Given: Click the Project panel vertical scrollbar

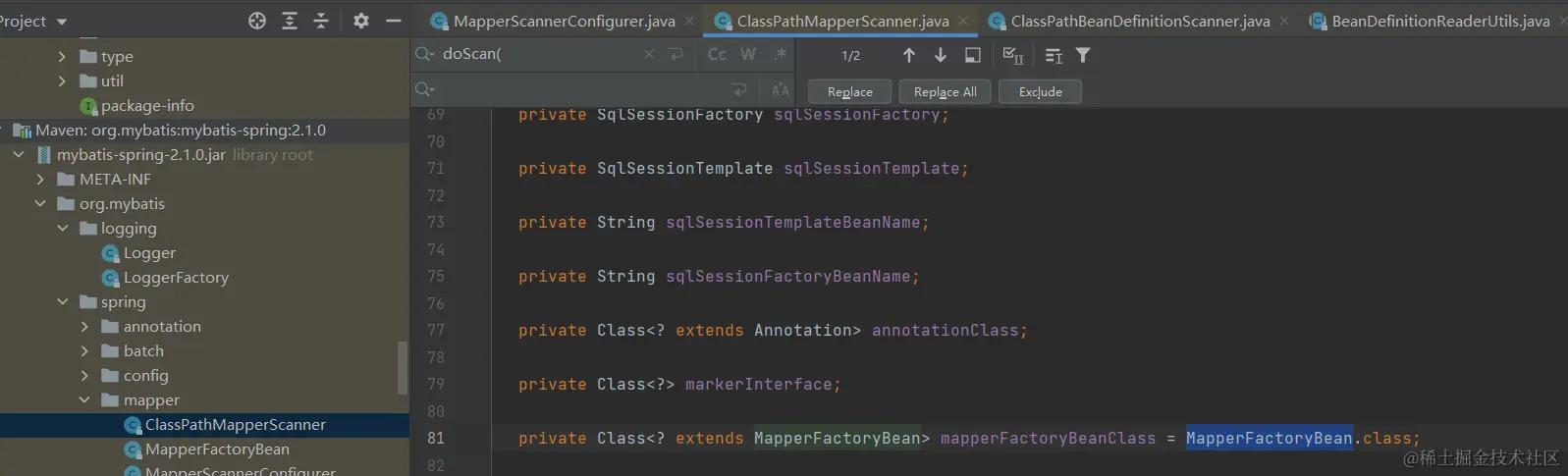Looking at the screenshot, I should 403,367.
